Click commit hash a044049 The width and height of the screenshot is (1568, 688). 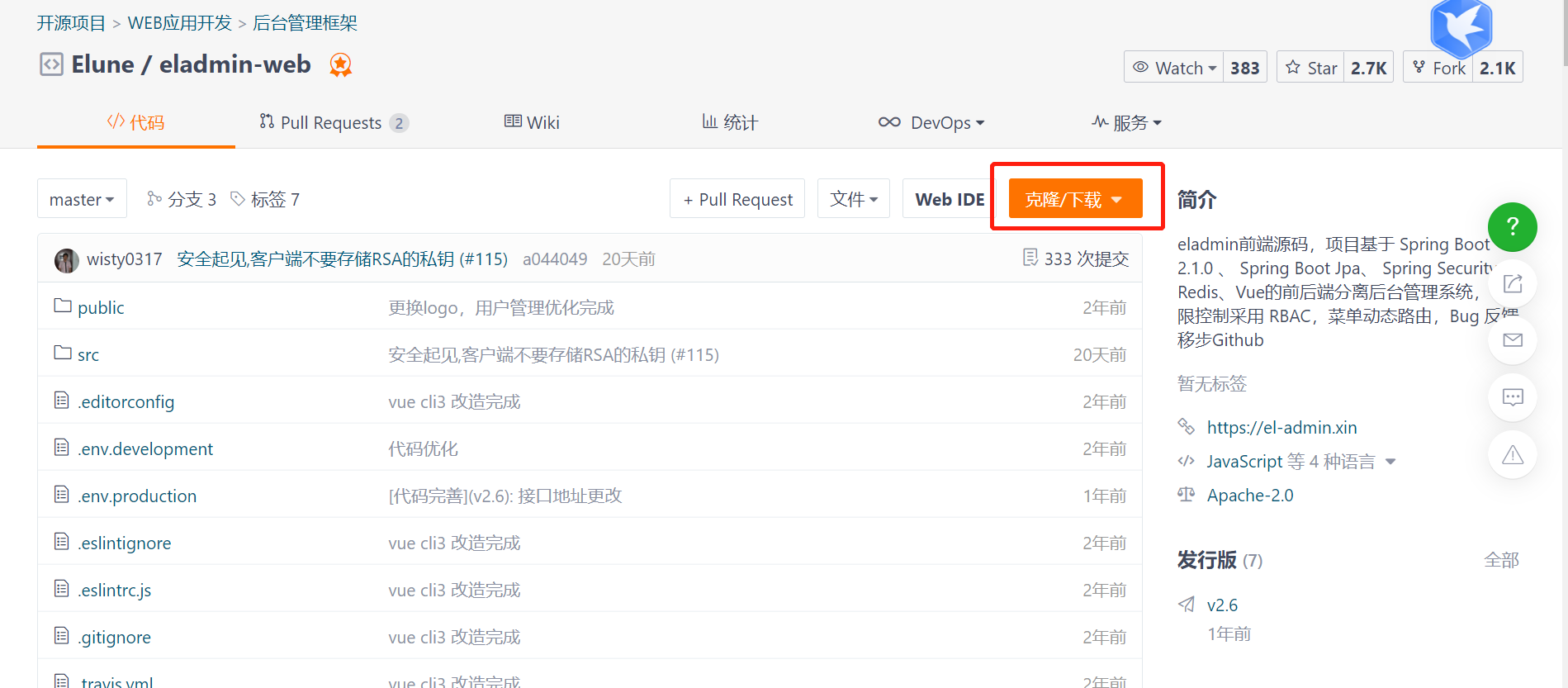555,259
